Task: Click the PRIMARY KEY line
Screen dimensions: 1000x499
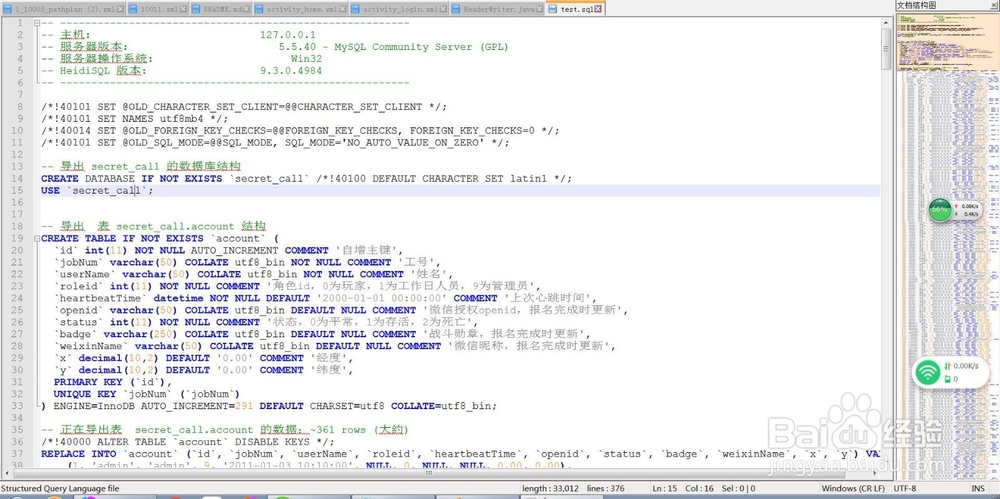Action: 113,382
